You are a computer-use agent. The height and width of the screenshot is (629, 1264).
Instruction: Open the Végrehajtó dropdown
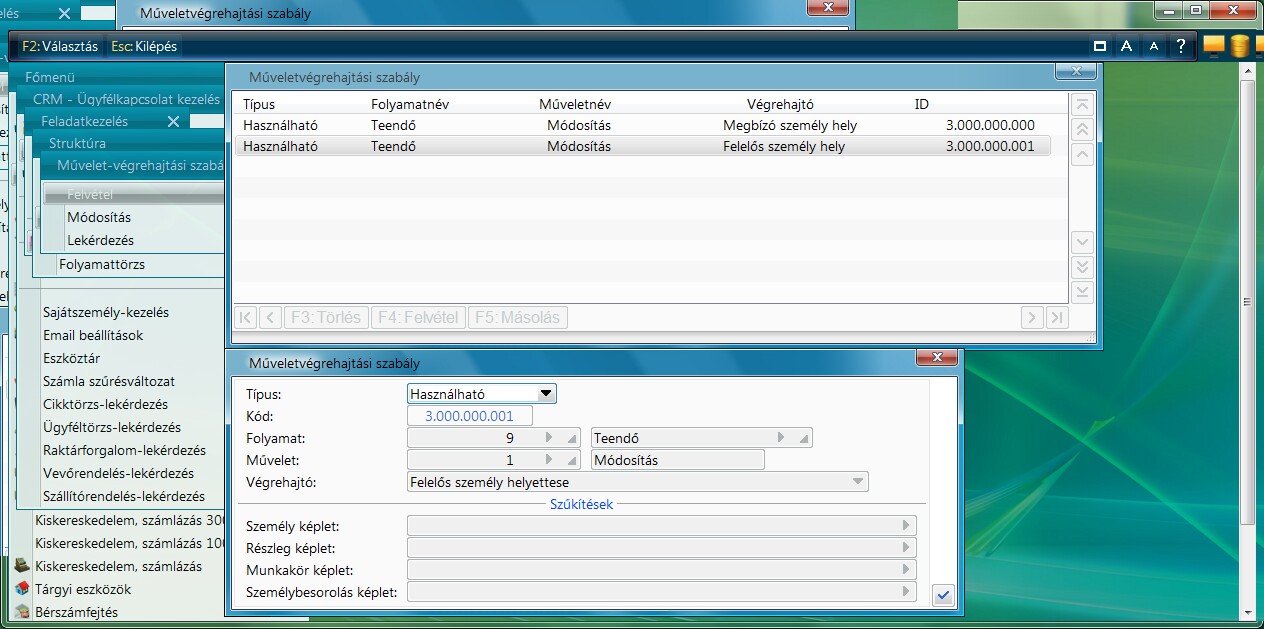[x=857, y=482]
